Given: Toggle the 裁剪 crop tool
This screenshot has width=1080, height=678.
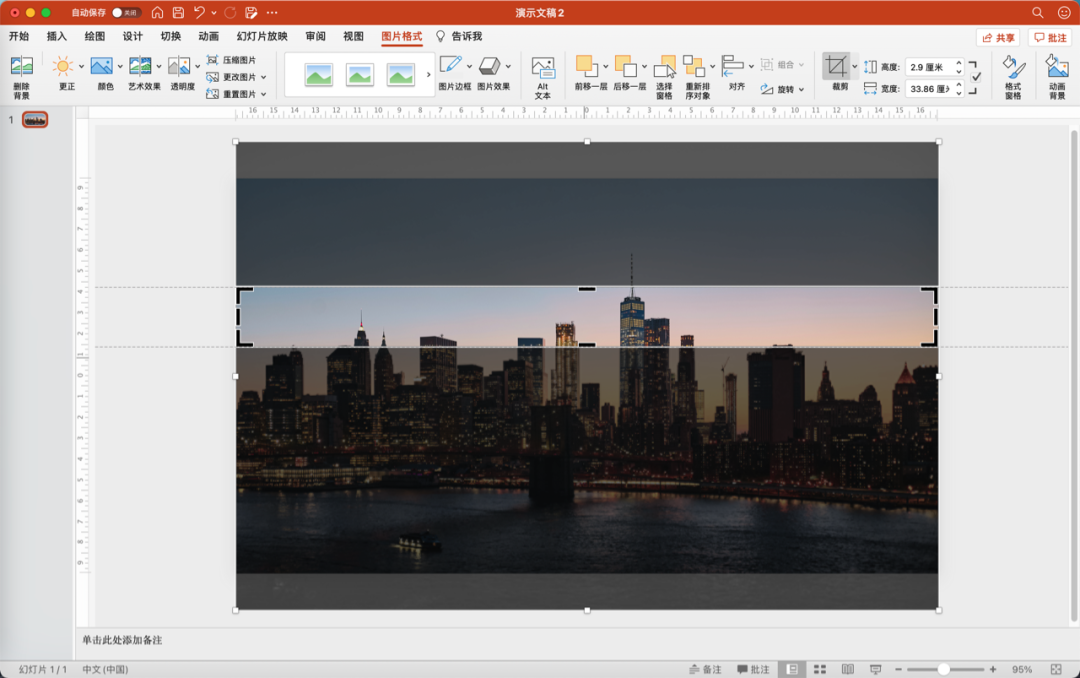Looking at the screenshot, I should (836, 66).
